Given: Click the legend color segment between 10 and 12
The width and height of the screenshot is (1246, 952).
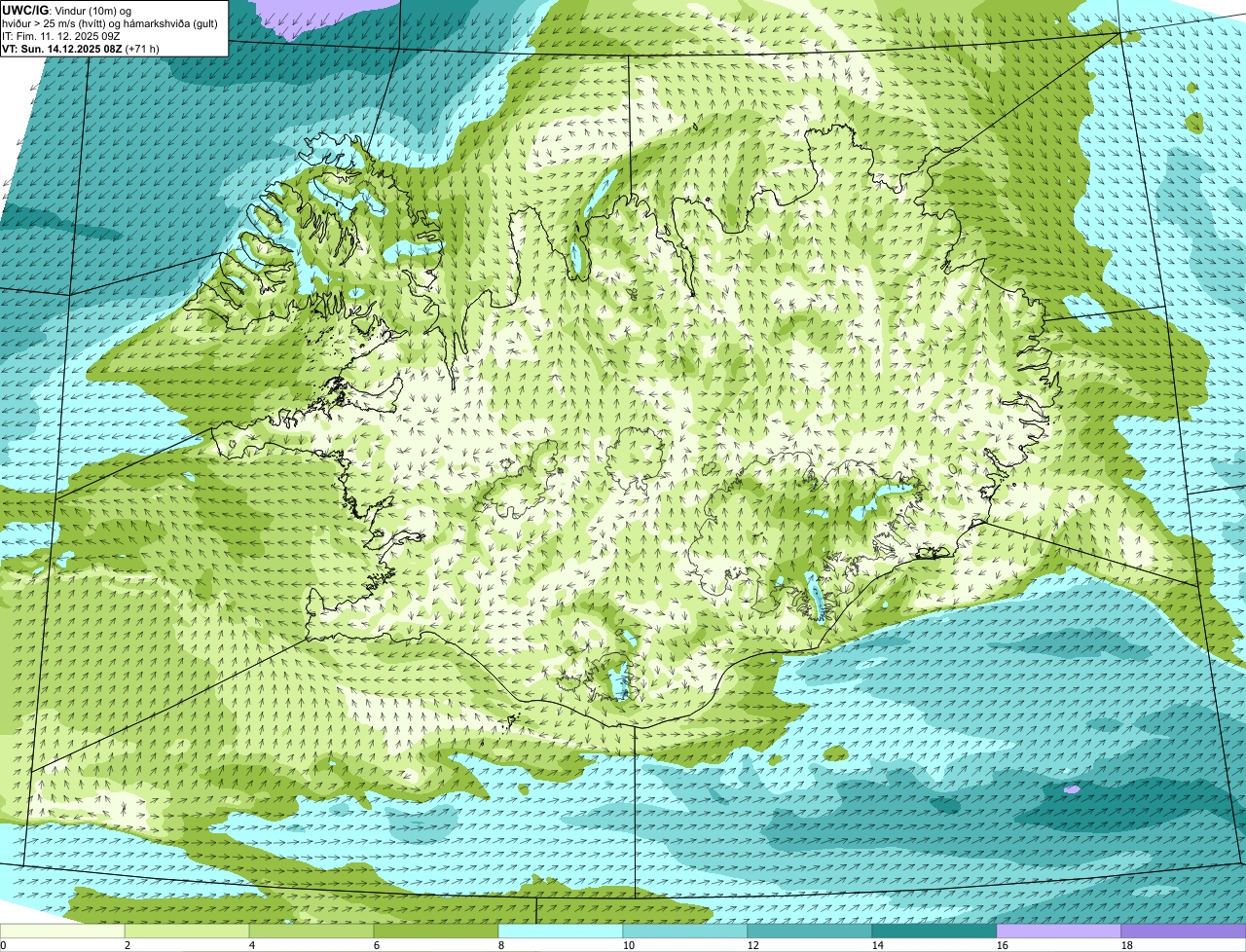Looking at the screenshot, I should click(685, 931).
